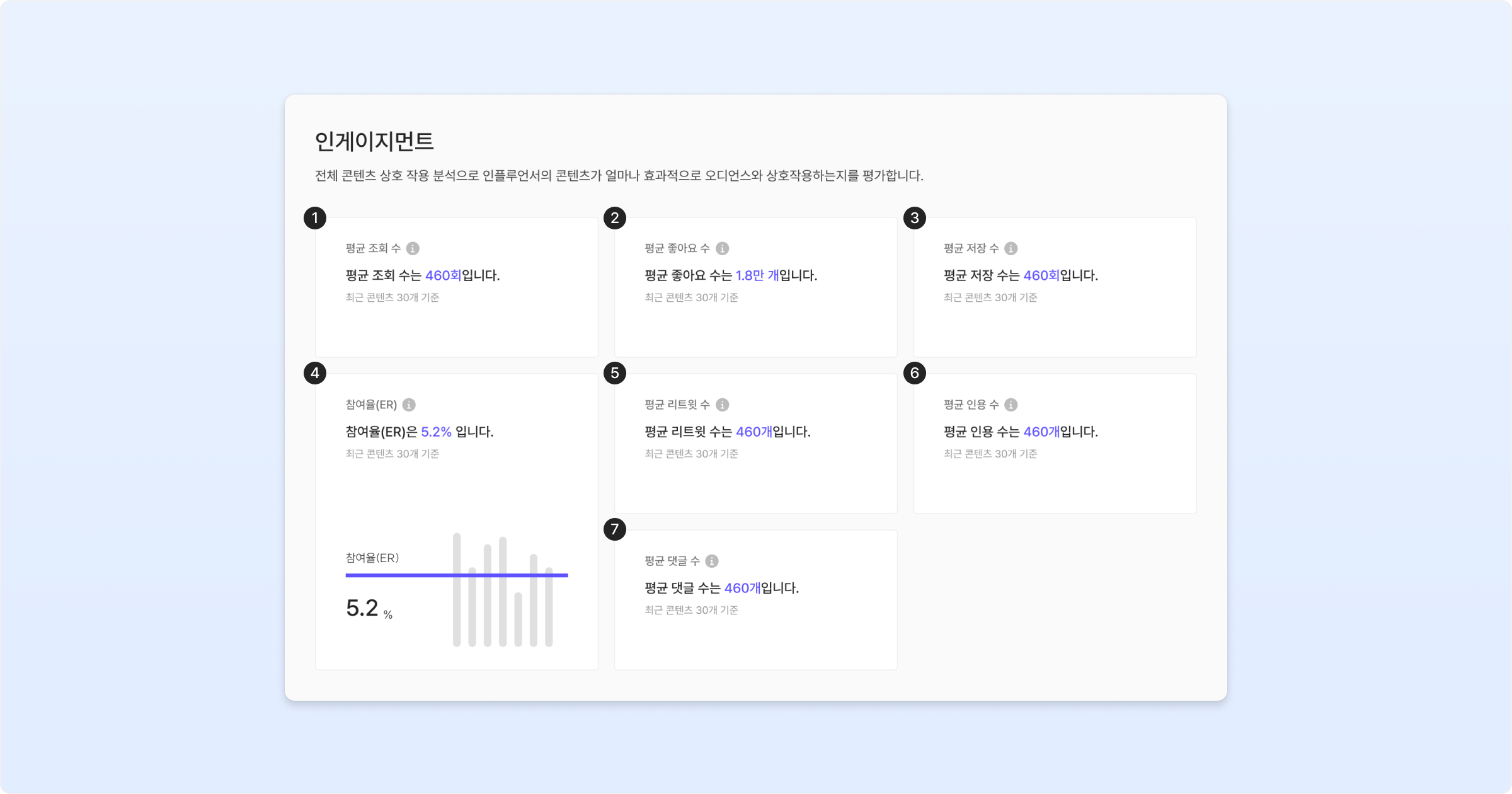This screenshot has height=794, width=1512.
Task: Click info icon beside 평균 인용 수
Action: point(1011,405)
